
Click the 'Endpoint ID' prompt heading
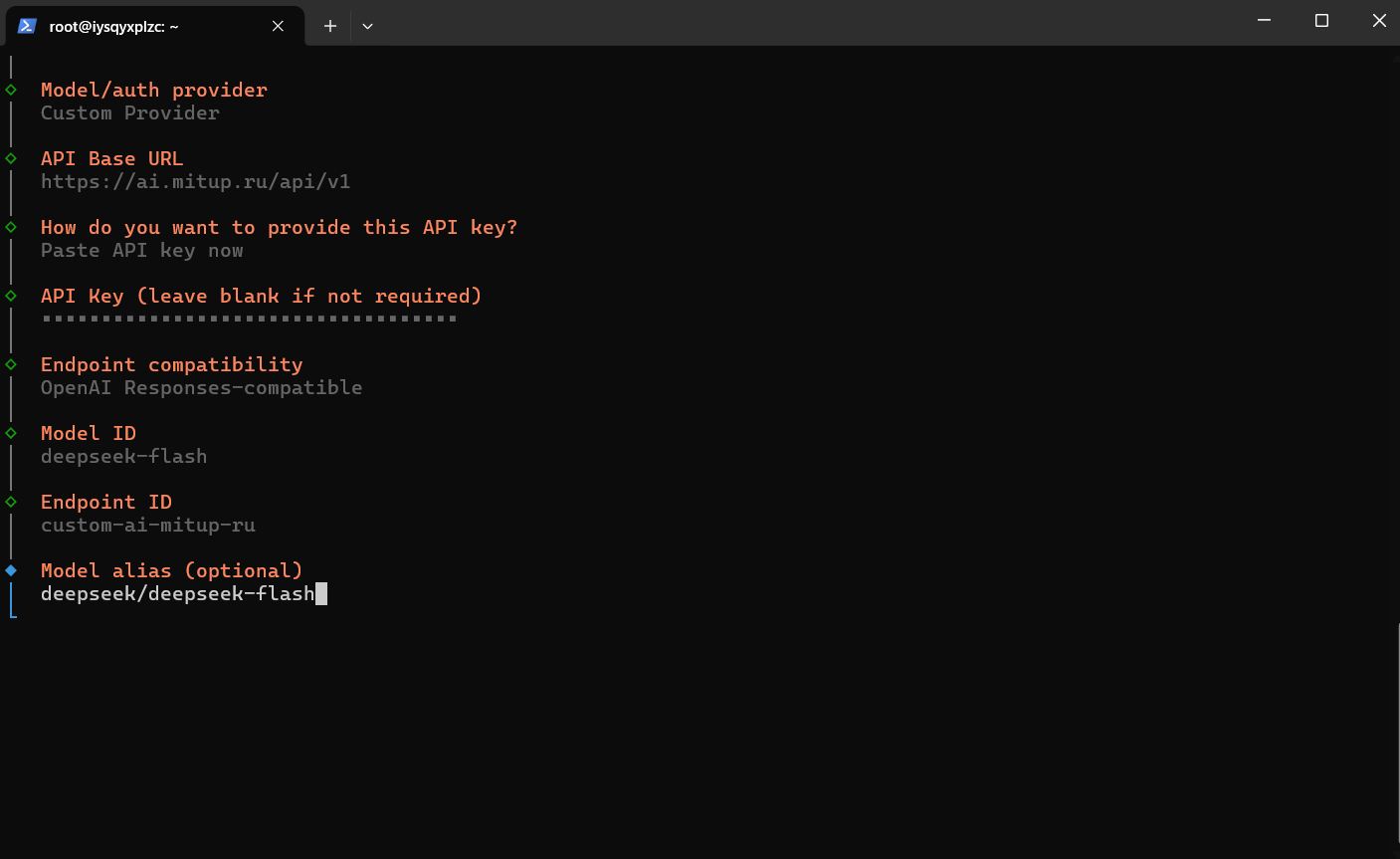tap(106, 502)
